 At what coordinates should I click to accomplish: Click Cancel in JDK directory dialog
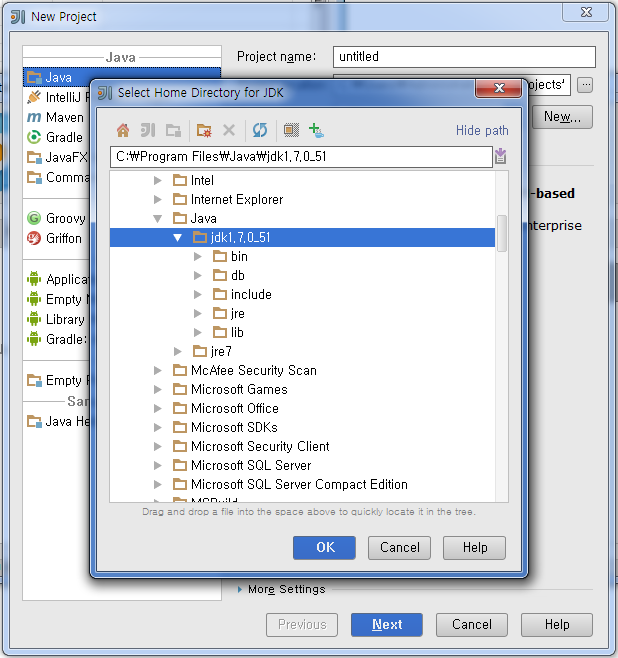399,548
